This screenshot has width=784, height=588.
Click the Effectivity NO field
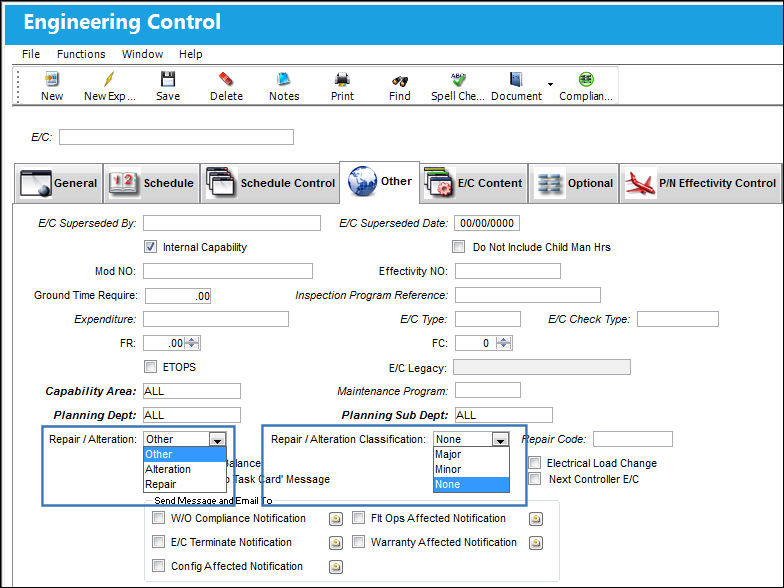click(508, 271)
